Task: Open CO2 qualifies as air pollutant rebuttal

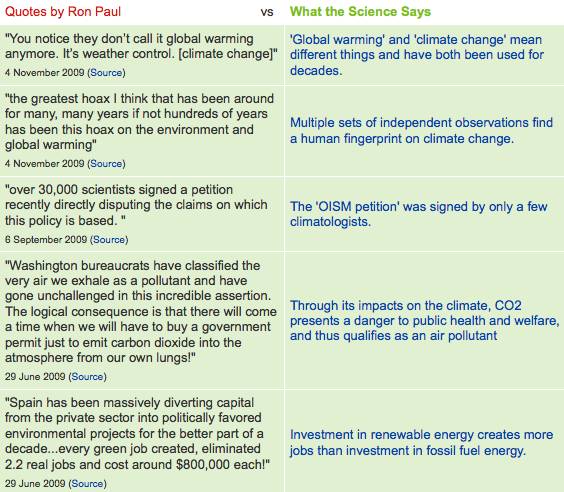Action: (425, 320)
